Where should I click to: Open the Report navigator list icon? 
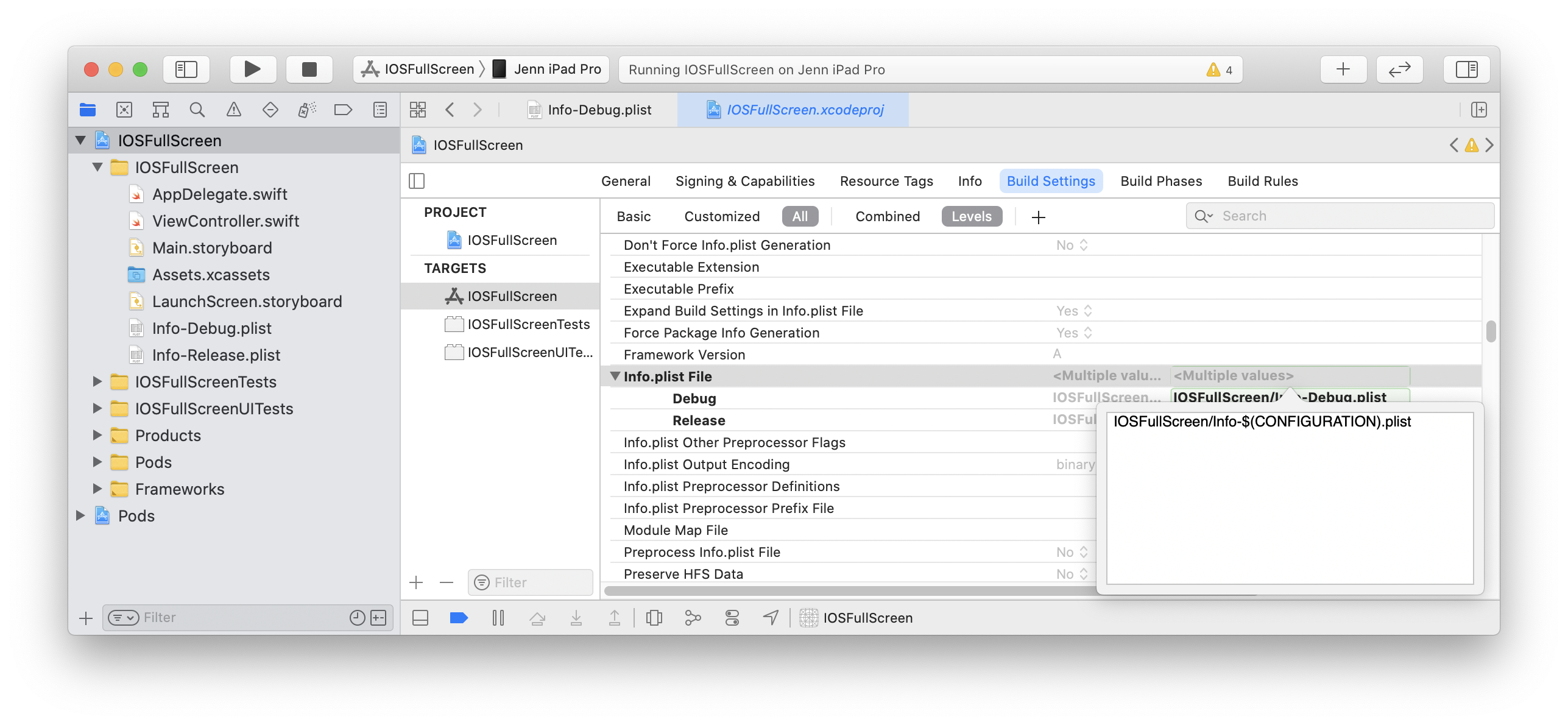pyautogui.click(x=379, y=110)
